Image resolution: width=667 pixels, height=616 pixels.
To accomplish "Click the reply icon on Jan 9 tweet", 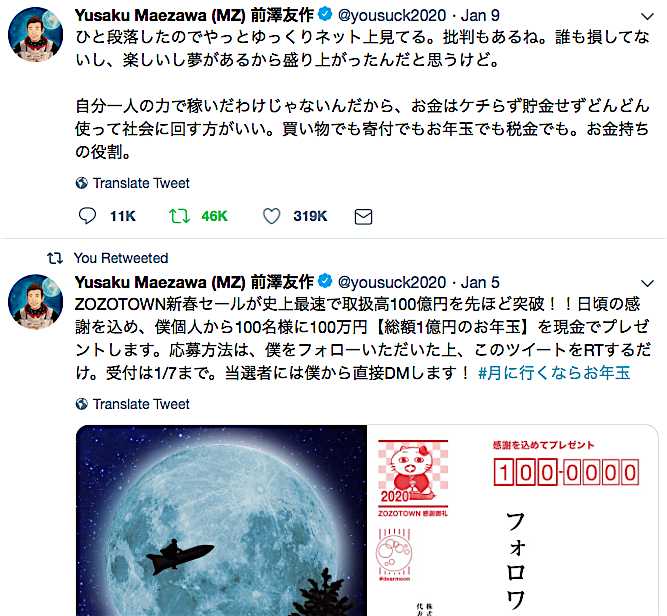I will pos(88,216).
